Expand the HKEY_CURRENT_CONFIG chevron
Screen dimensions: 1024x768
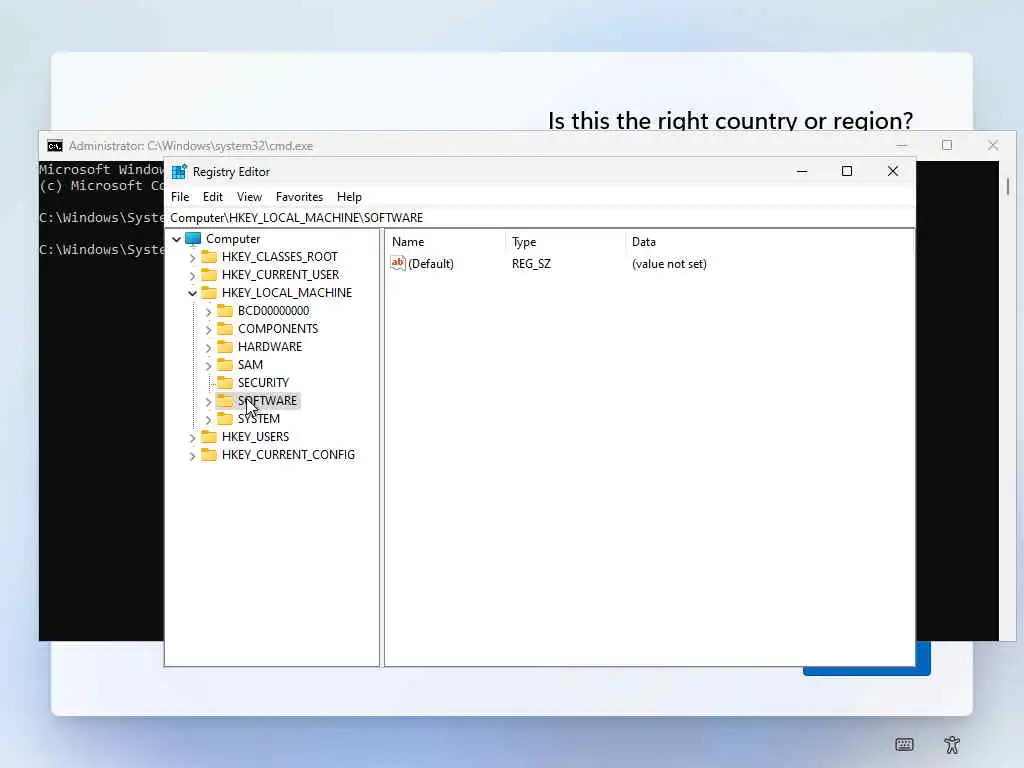[192, 456]
